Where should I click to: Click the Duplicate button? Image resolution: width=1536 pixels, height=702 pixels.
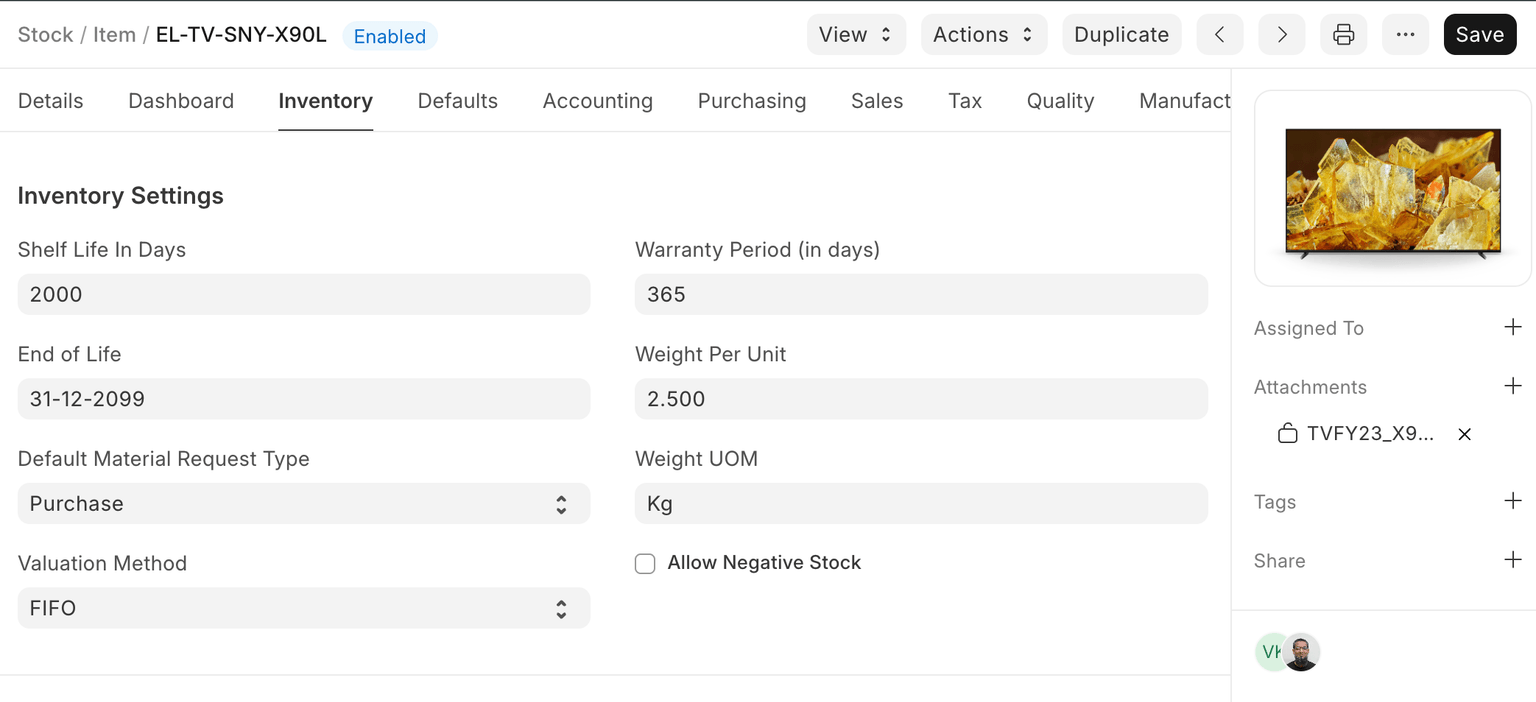(1121, 35)
